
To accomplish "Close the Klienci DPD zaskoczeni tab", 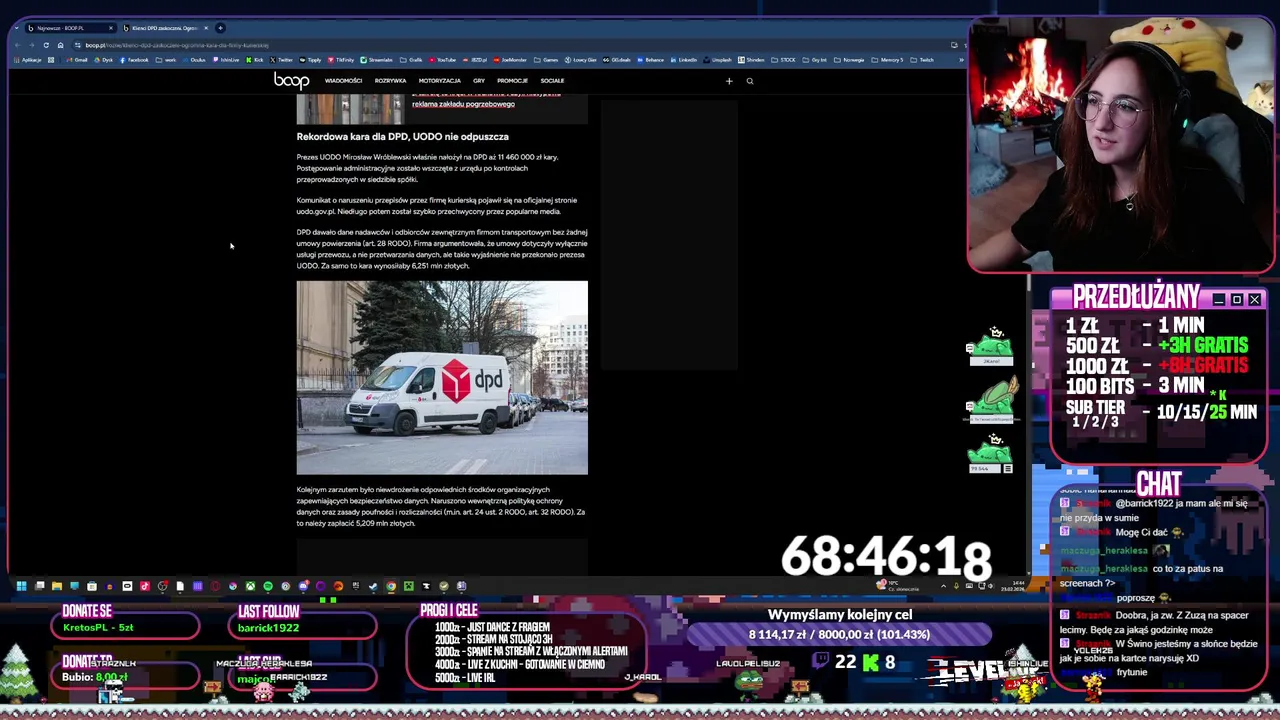I will point(206,28).
